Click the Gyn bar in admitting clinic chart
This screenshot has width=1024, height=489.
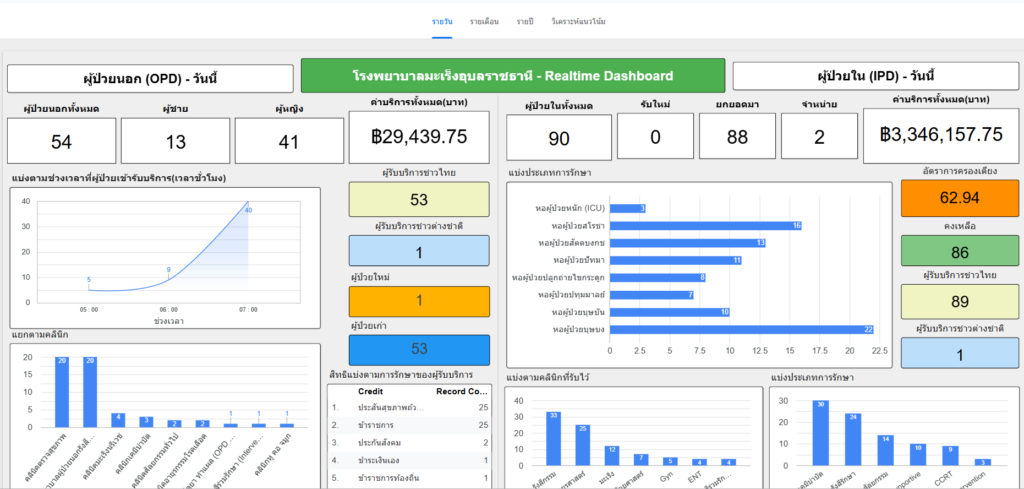[670, 460]
